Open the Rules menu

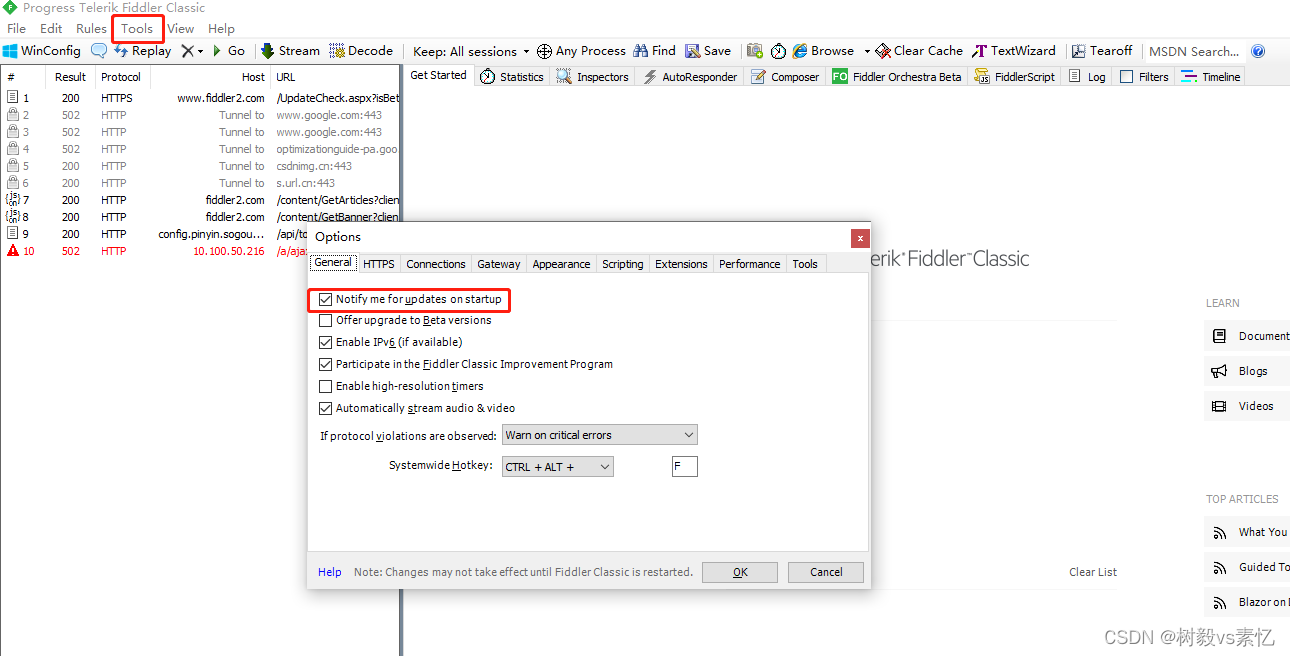[x=91, y=29]
